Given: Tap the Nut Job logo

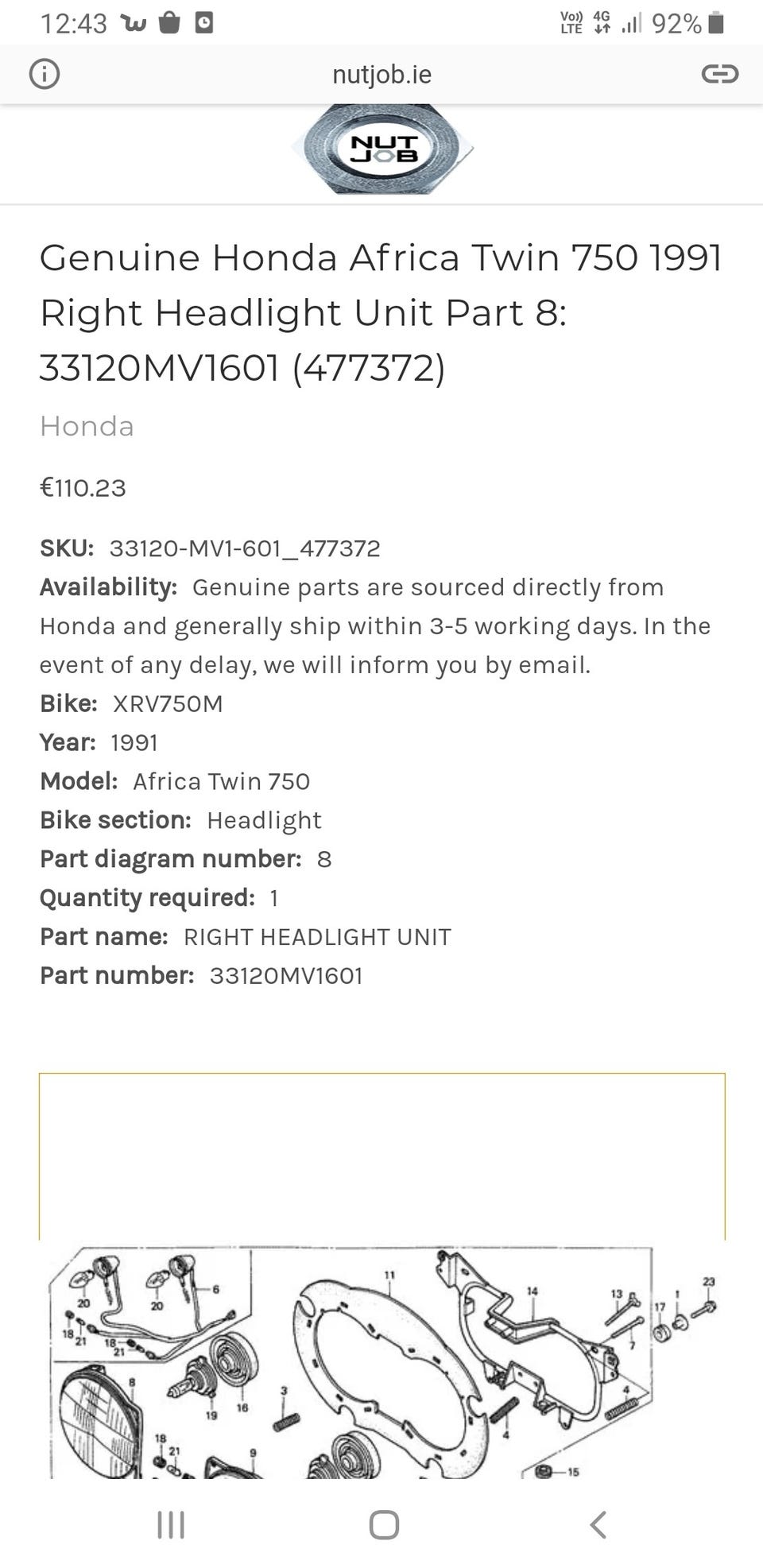Looking at the screenshot, I should 383,149.
